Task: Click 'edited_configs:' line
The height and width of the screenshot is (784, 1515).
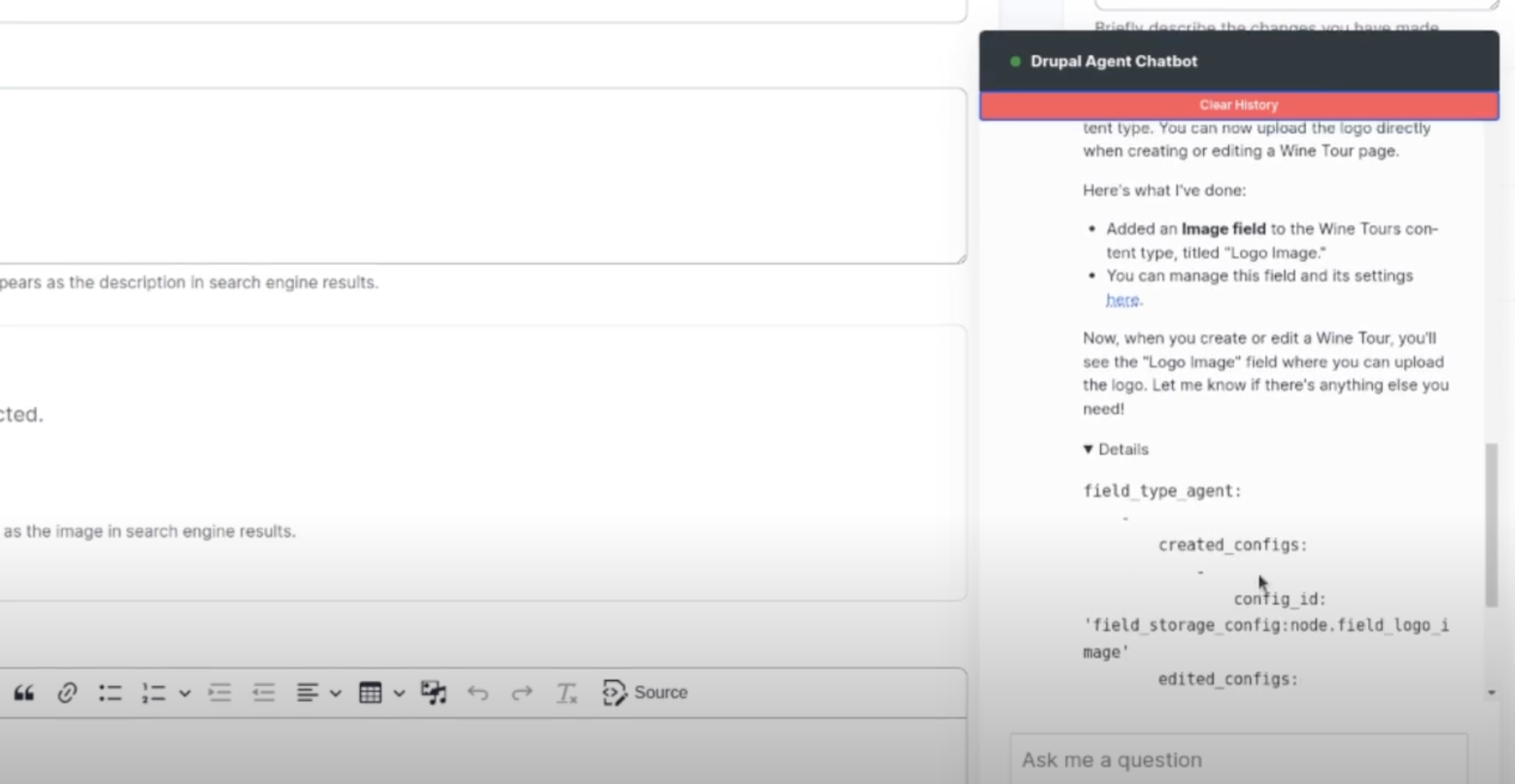Action: (1228, 679)
